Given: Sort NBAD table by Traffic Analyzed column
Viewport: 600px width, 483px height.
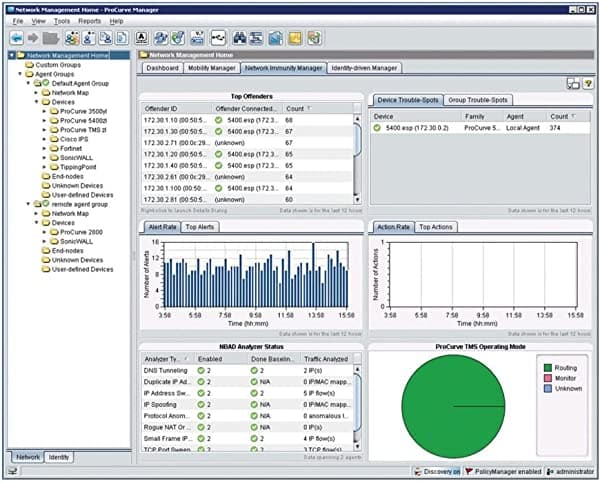Looking at the screenshot, I should (326, 359).
